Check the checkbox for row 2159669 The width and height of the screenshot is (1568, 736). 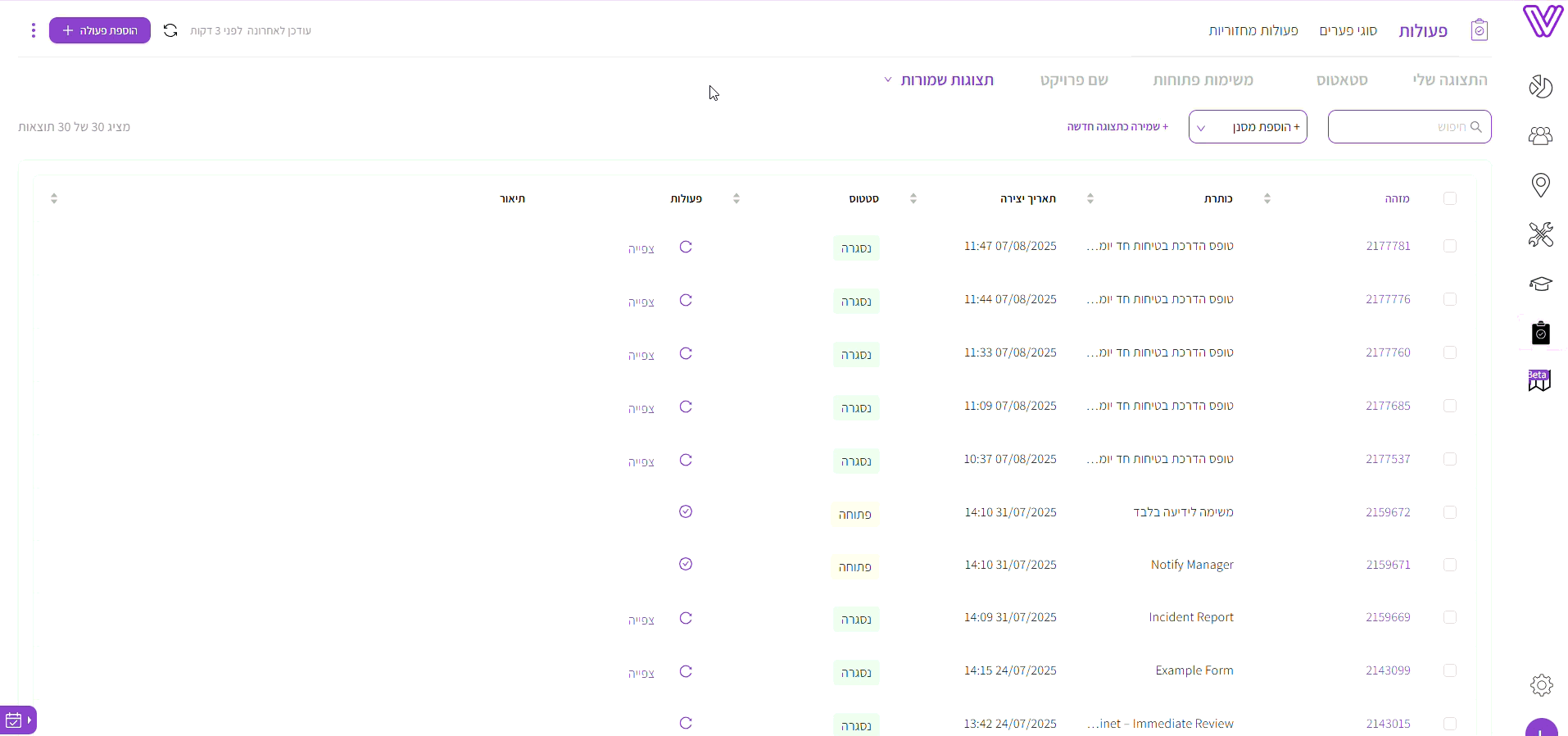pyautogui.click(x=1450, y=617)
